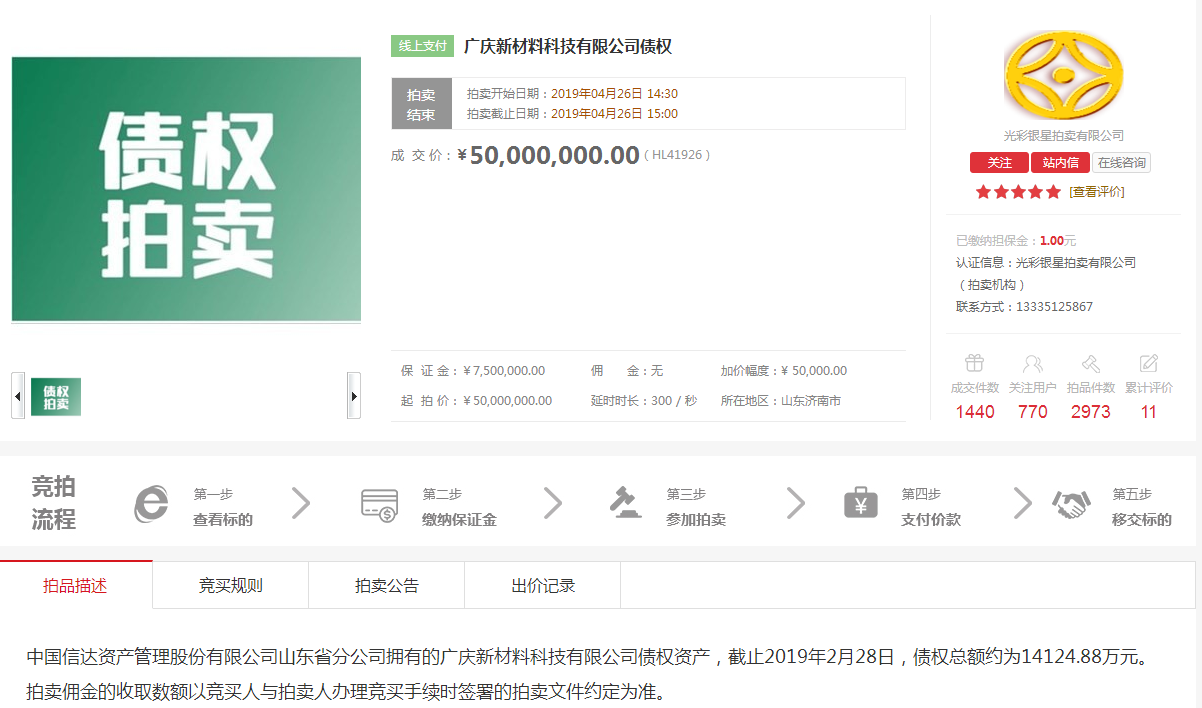Viewport: 1202px width, 708px height.
Task: Click lot code HL41926
Action: [676, 155]
